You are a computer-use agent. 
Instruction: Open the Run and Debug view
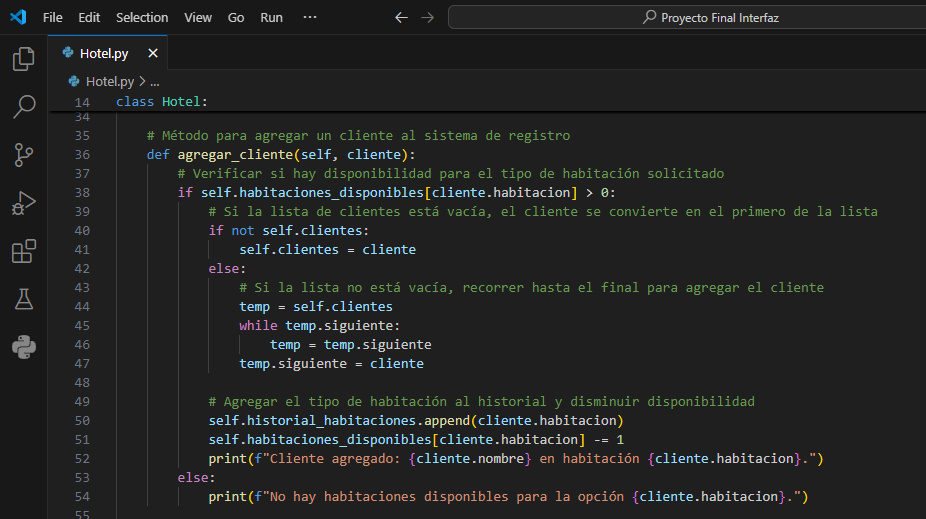pos(23,203)
